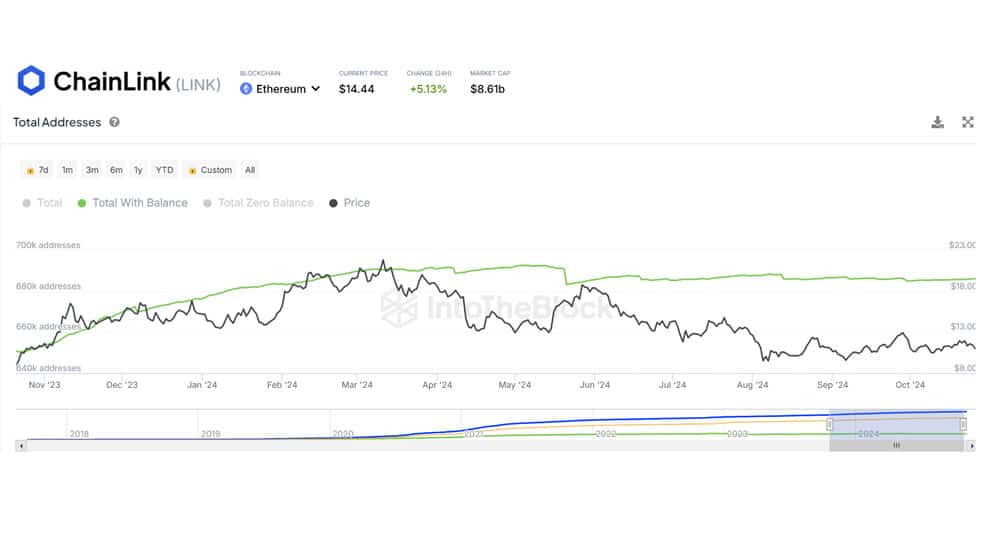Click the left range handle in navigator
The image size is (984, 554).
pos(830,425)
